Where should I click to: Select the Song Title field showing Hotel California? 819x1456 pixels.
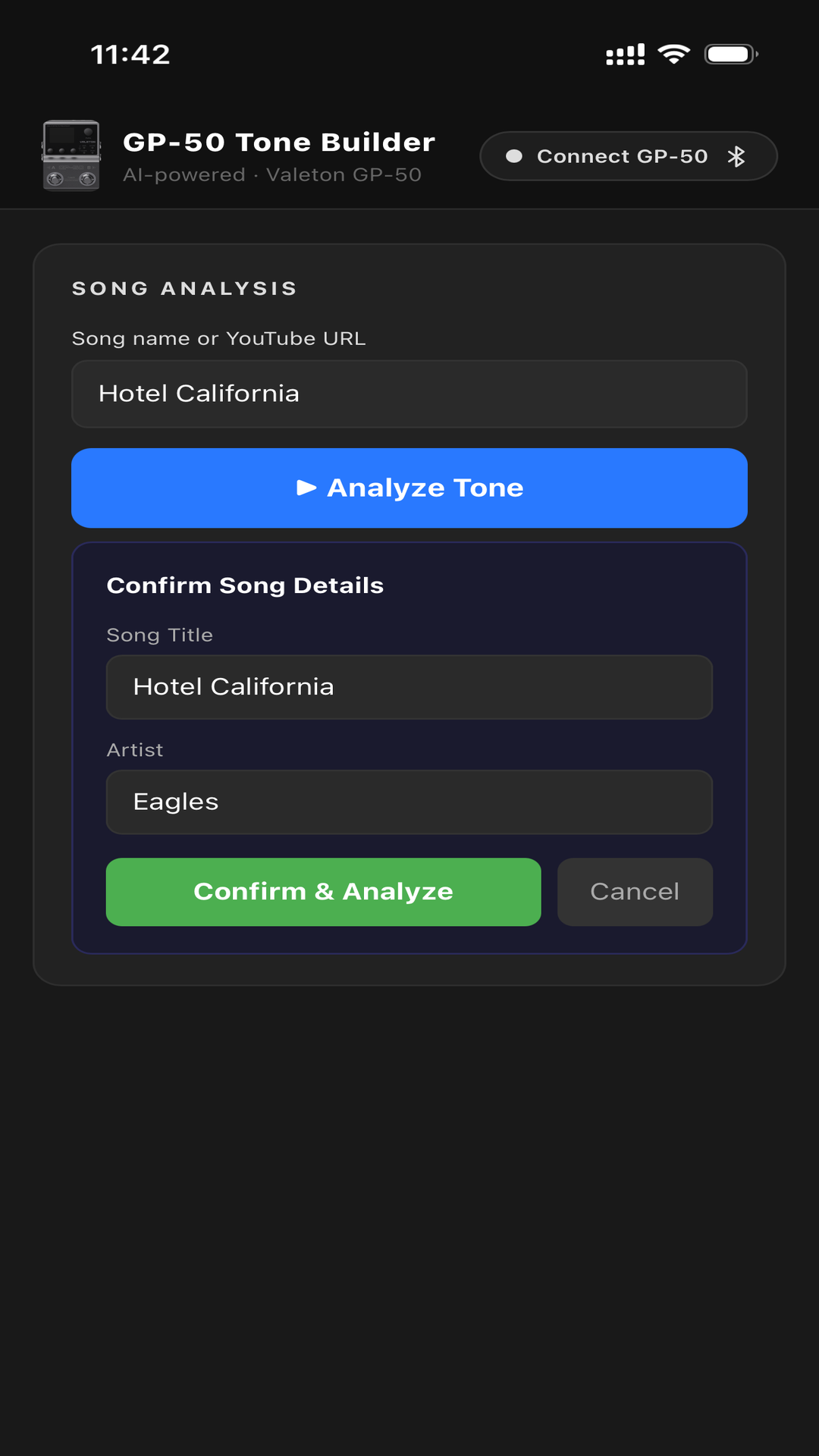[409, 687]
